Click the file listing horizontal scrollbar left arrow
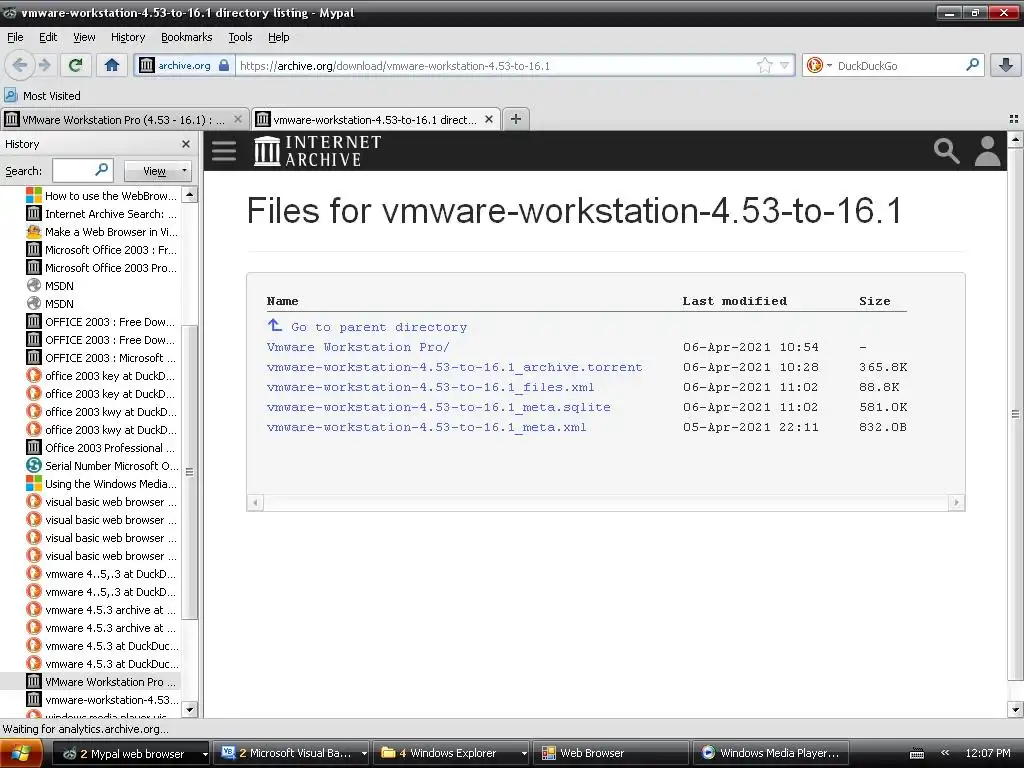The image size is (1024, 768). coord(255,502)
